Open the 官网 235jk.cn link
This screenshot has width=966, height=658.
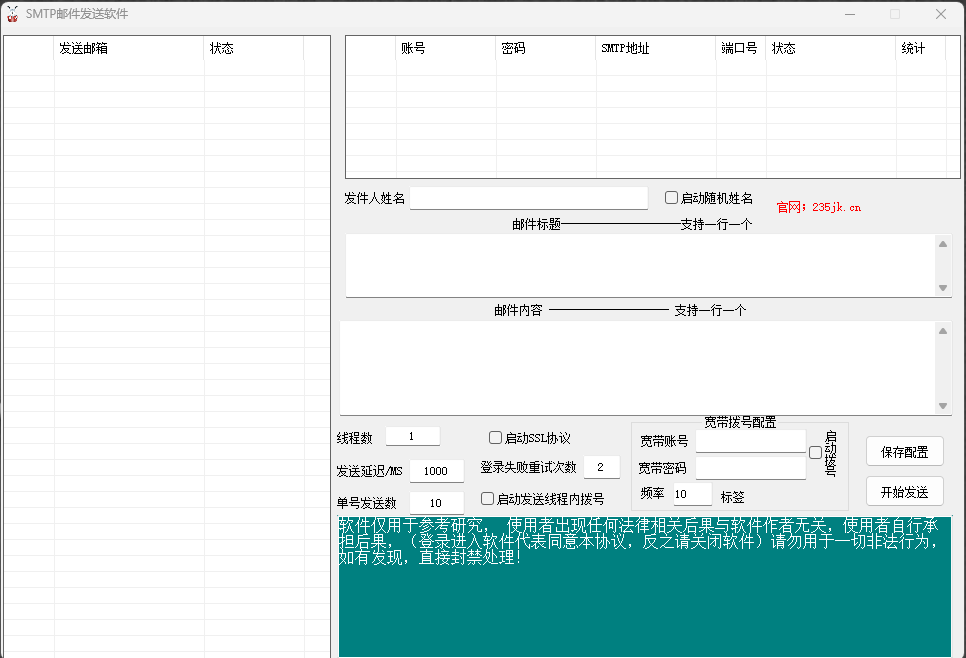[x=818, y=207]
